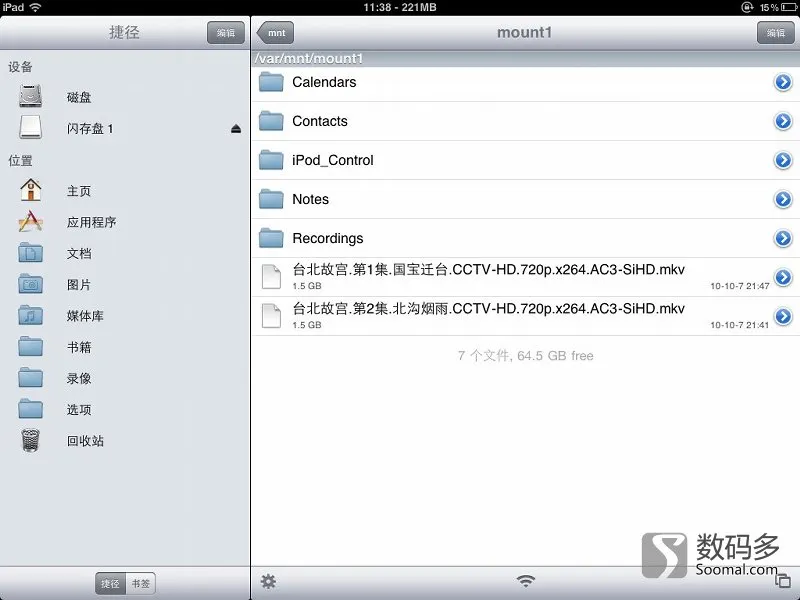The height and width of the screenshot is (600, 800).
Task: Tap the iPod_Control folder name
Action: point(333,160)
